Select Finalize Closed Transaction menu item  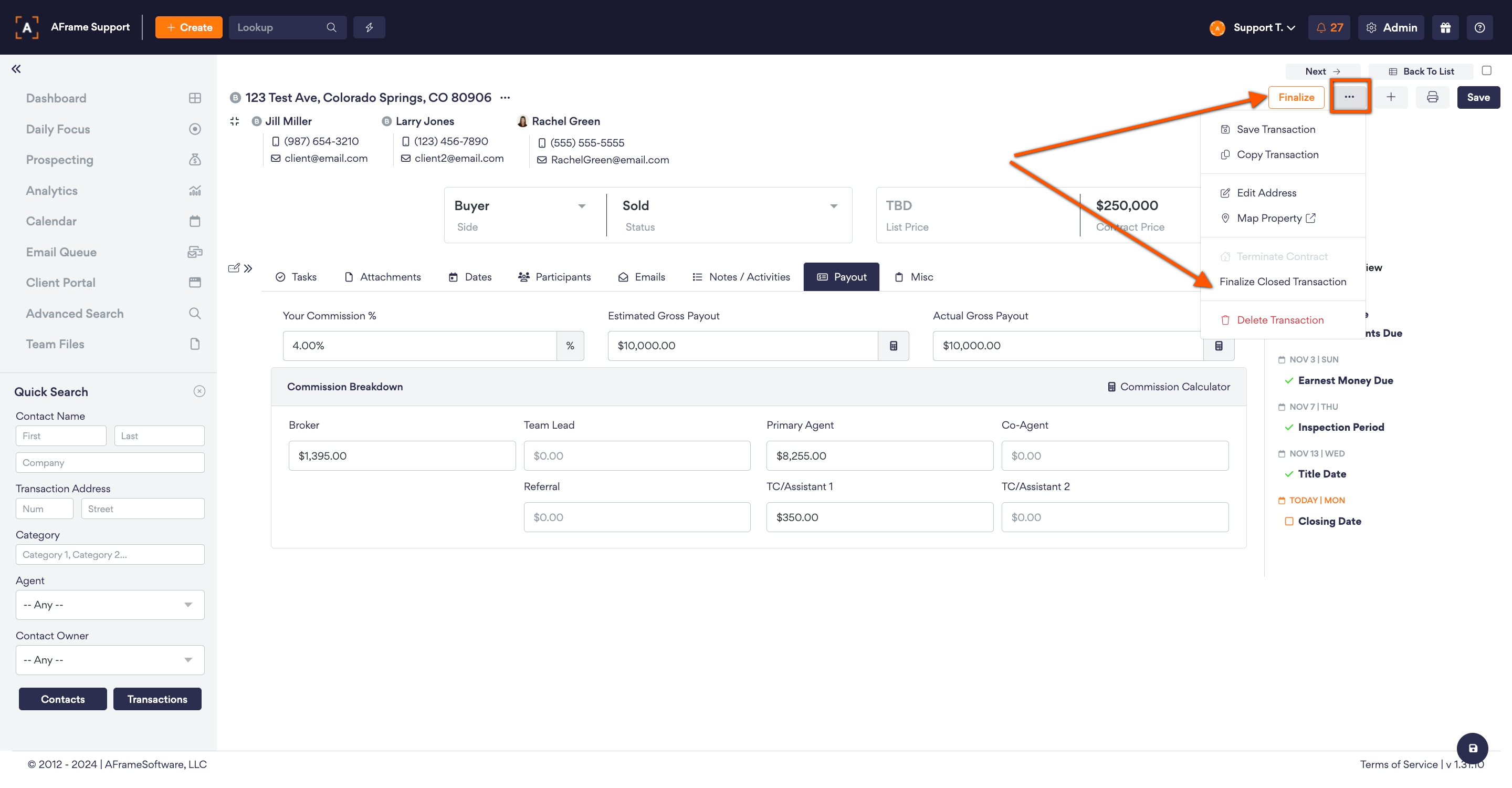[x=1283, y=282]
